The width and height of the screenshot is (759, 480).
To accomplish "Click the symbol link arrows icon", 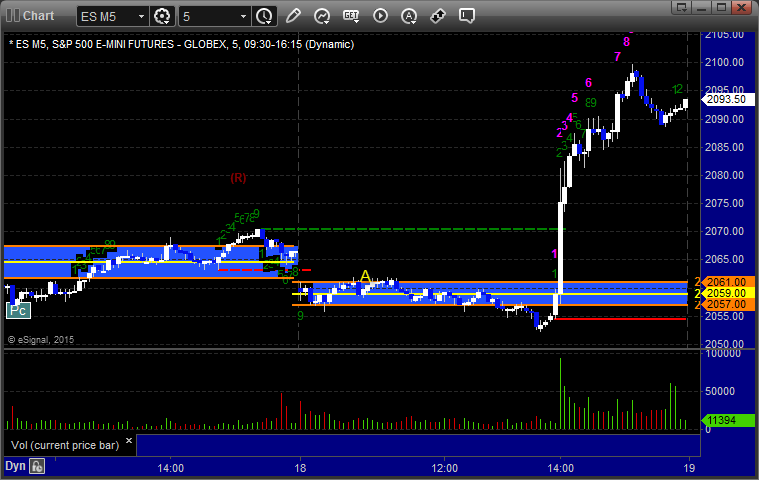I will [x=438, y=16].
